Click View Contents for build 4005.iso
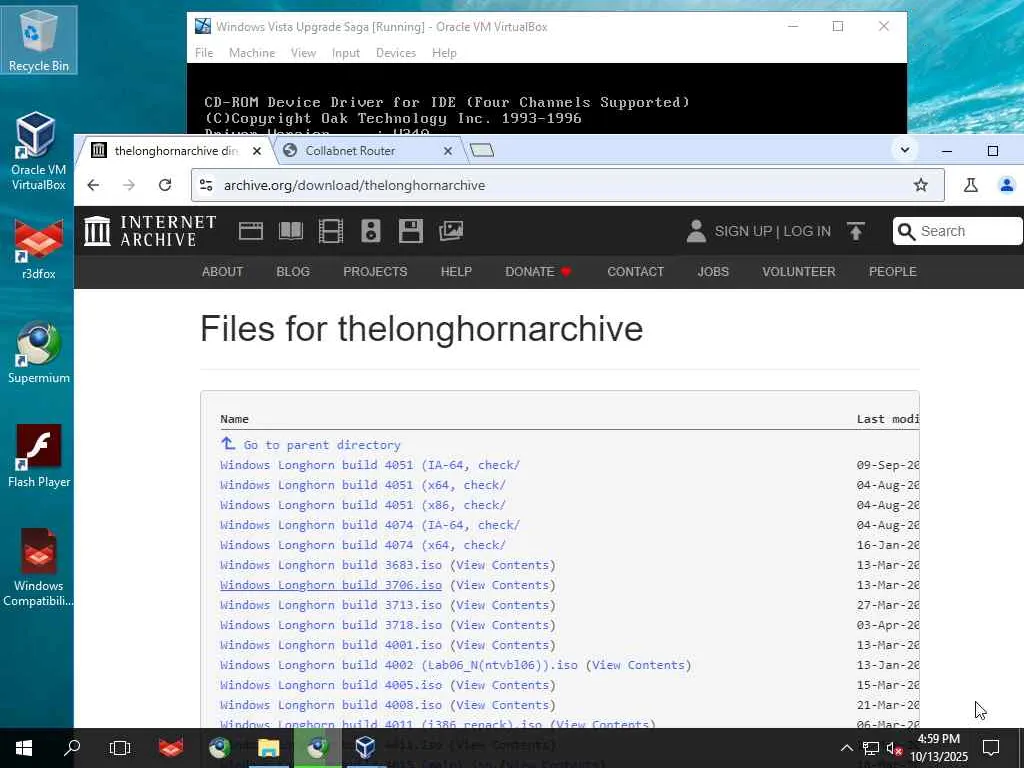The height and width of the screenshot is (768, 1024). pyautogui.click(x=502, y=685)
